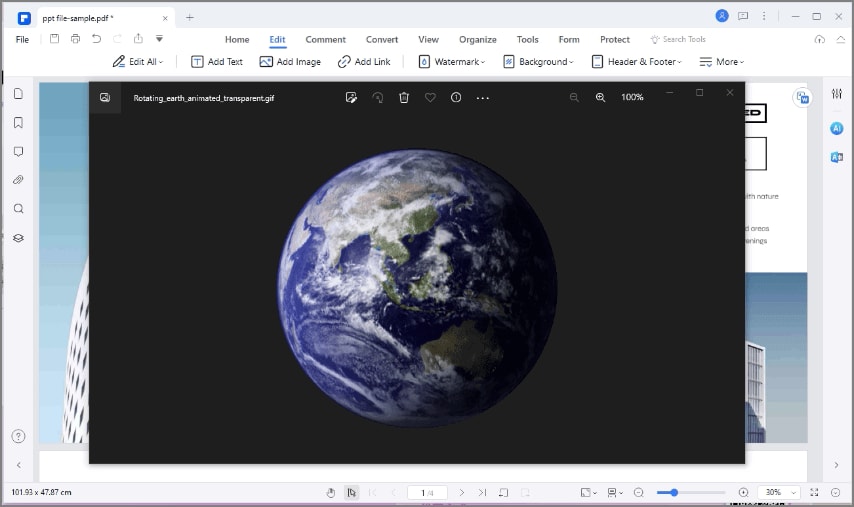Delete the GIF with trash icon
Viewport: 854px width, 507px height.
coord(404,97)
